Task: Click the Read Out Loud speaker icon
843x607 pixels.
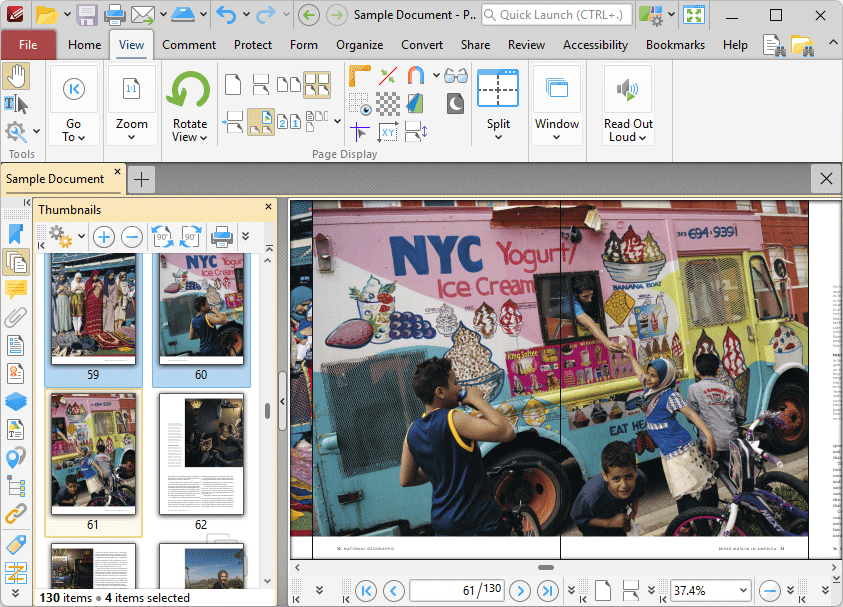Action: tap(628, 91)
